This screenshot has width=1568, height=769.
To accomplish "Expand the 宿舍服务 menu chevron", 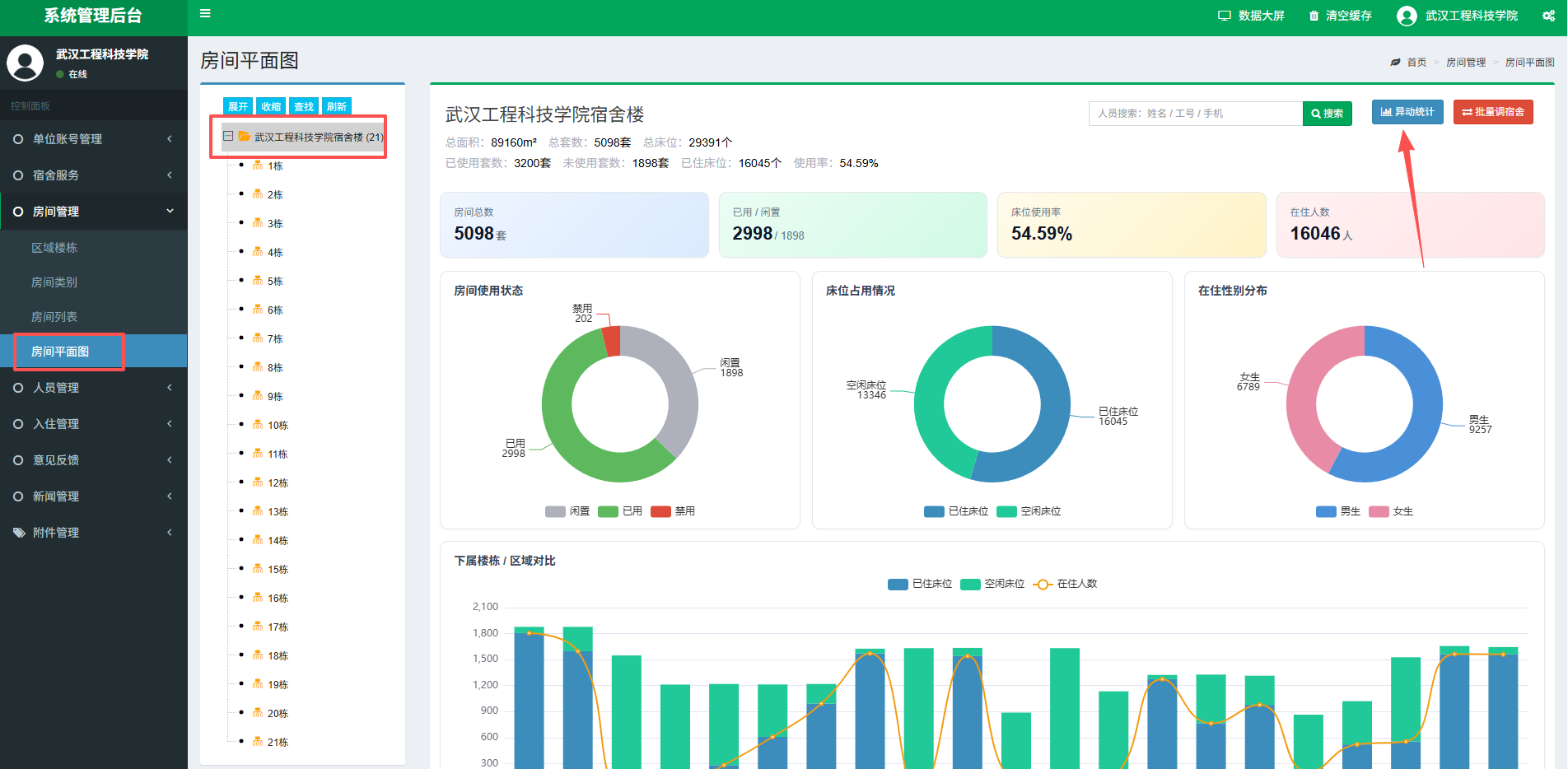I will 170,175.
